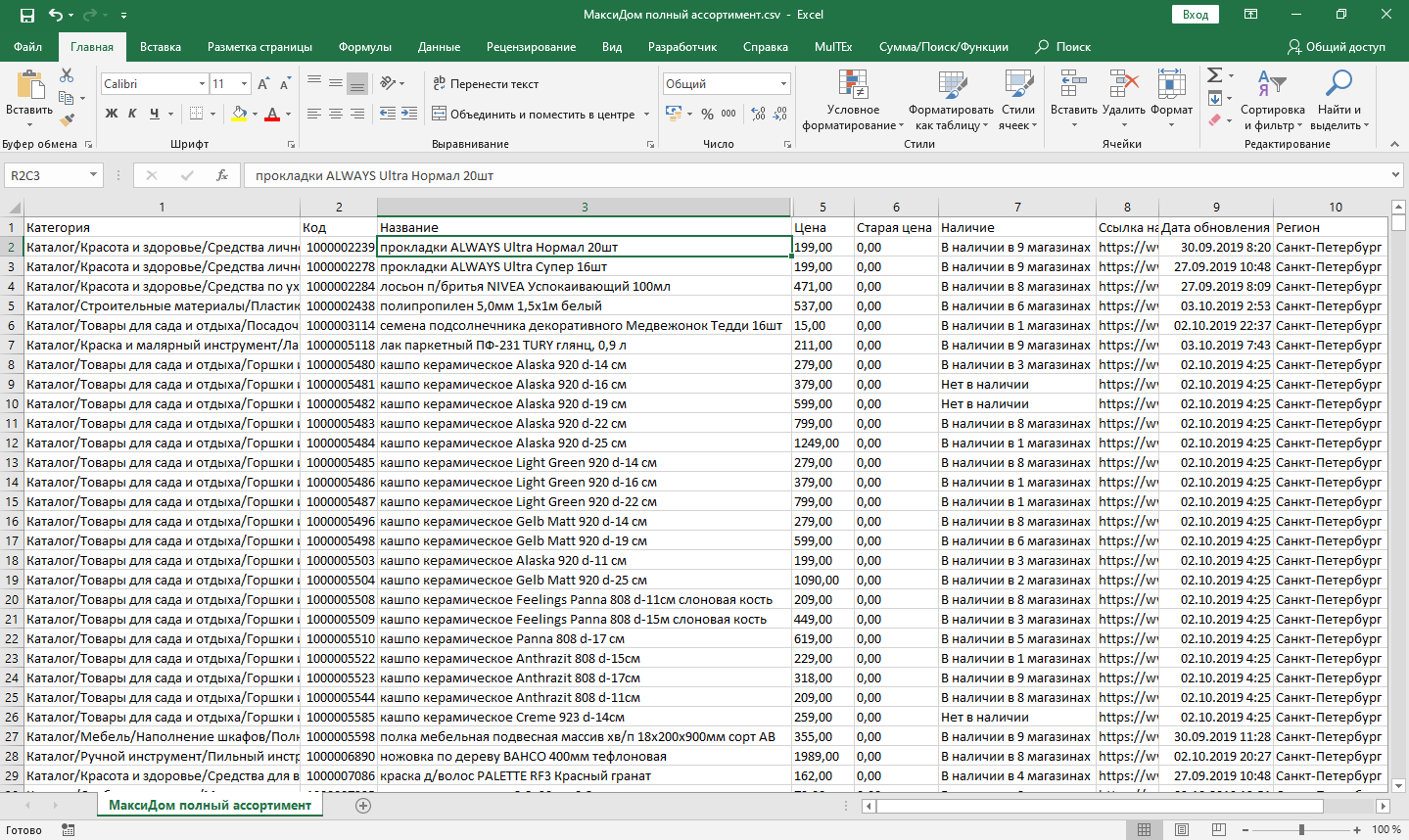Activate the Format Painter brush
Image resolution: width=1409 pixels, height=840 pixels.
pyautogui.click(x=67, y=120)
